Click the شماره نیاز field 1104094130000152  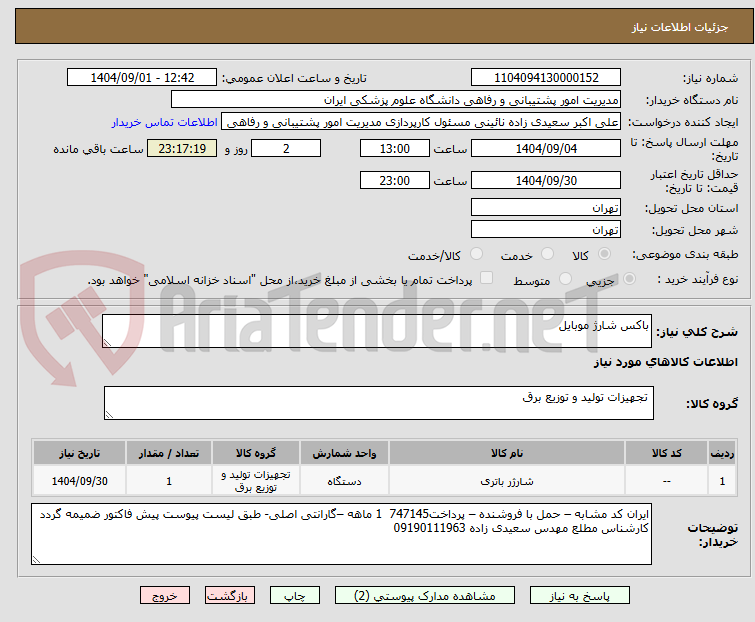546,78
